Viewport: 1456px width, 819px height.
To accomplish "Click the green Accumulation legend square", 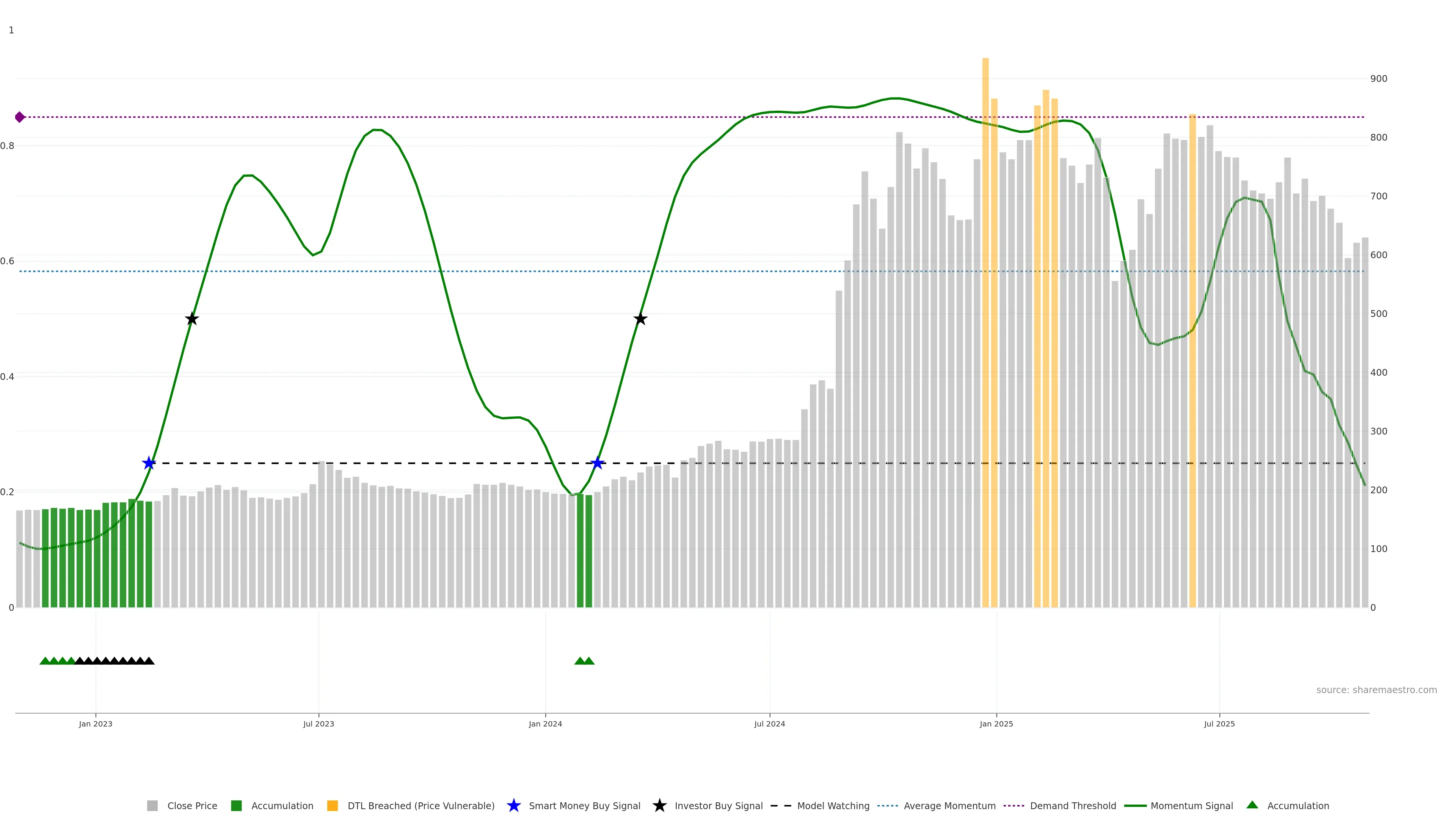I will click(236, 806).
